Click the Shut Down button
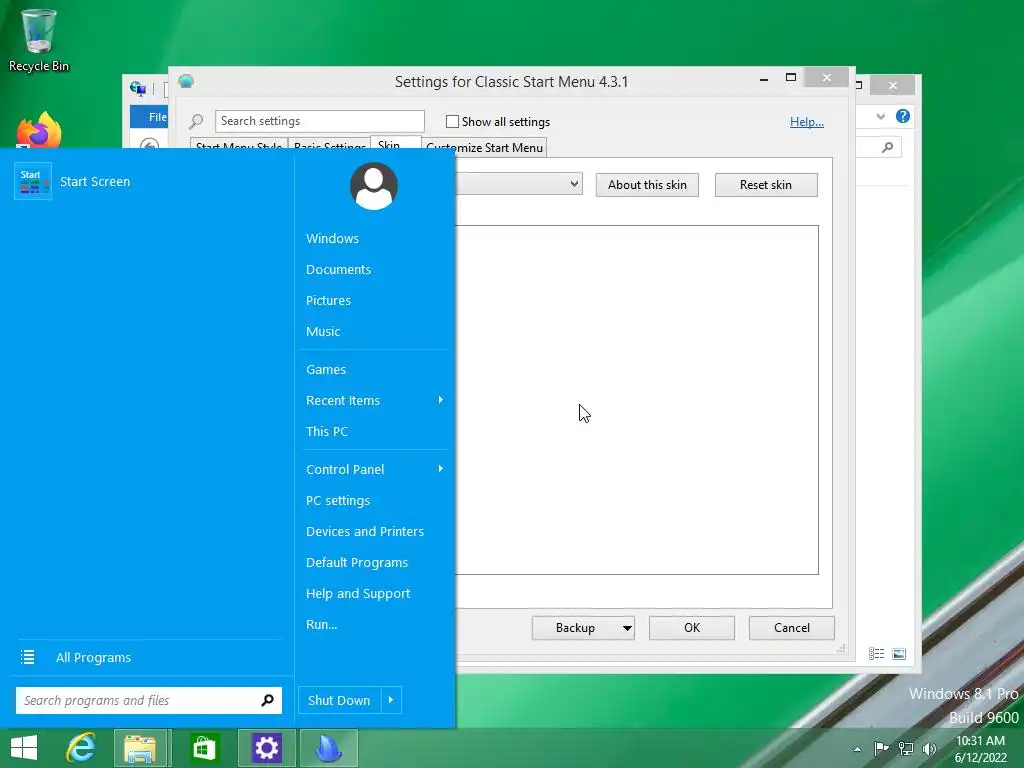Screen dimensions: 1024x768 pyautogui.click(x=339, y=700)
